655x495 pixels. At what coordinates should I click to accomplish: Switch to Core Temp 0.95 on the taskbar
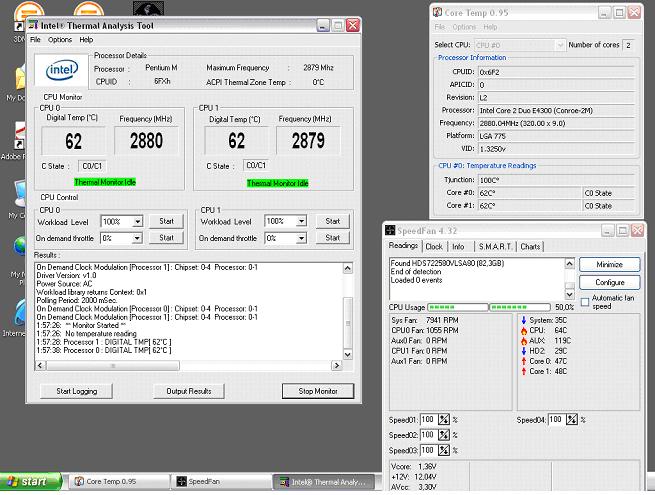119,482
